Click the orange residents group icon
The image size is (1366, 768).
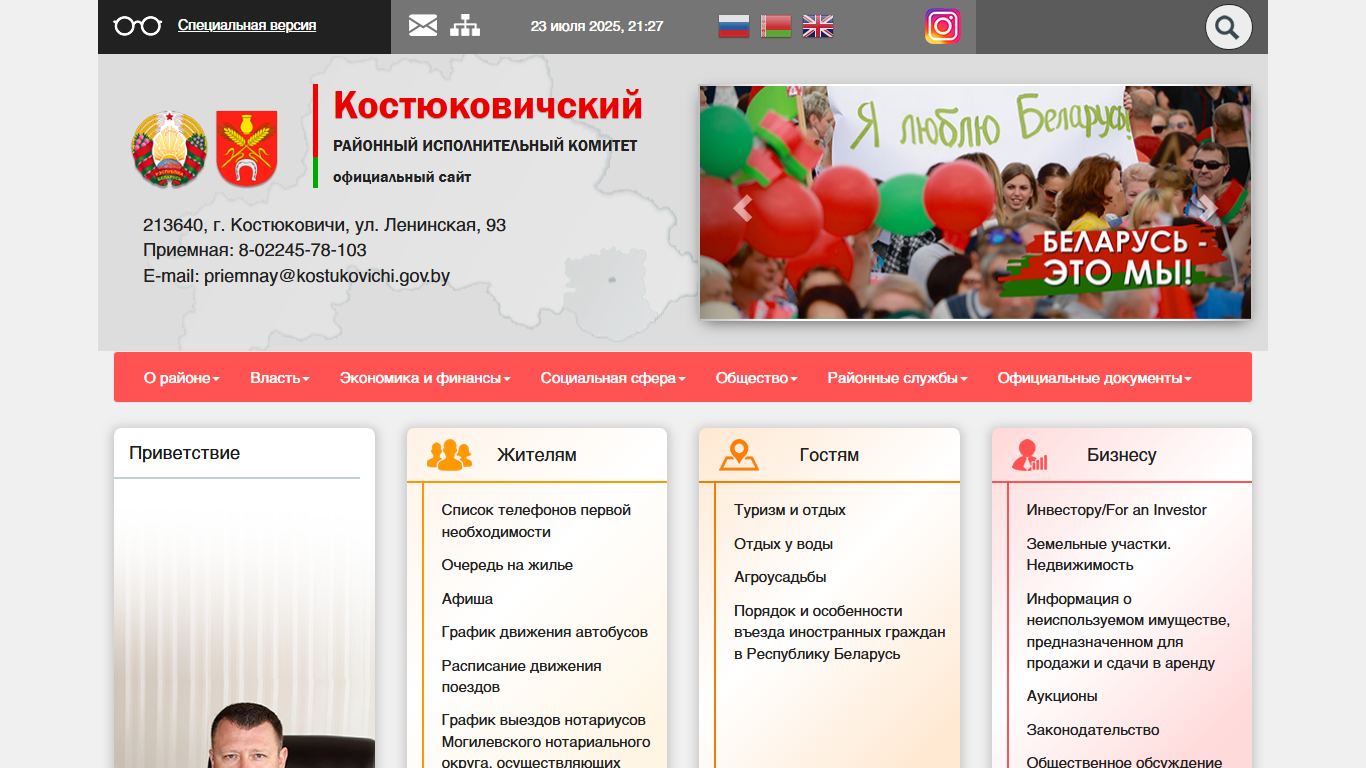click(x=449, y=455)
